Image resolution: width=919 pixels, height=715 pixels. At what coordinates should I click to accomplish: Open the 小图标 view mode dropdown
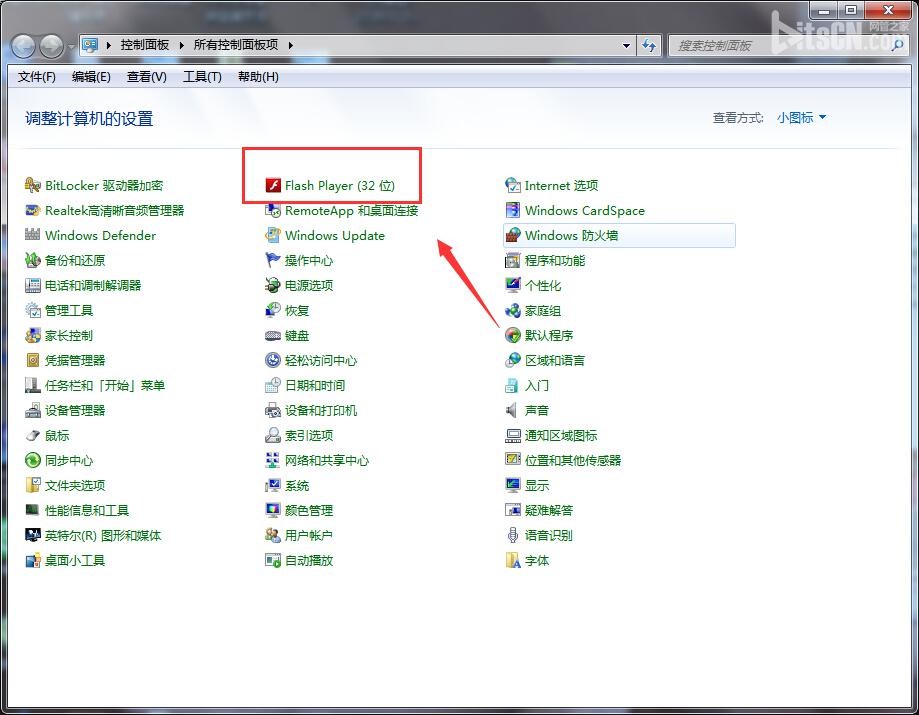(x=801, y=118)
